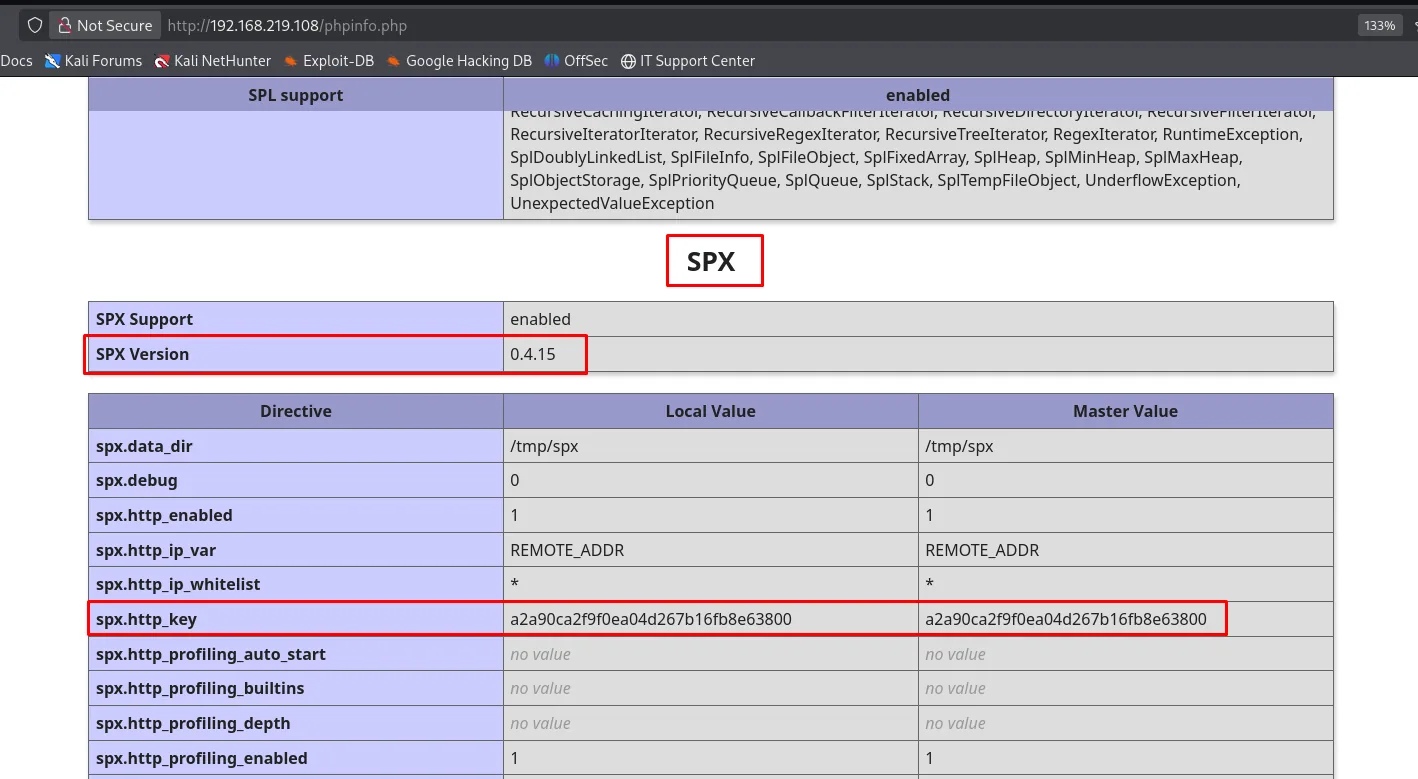
Task: Click the spx.http_key local value hash
Action: [x=651, y=619]
